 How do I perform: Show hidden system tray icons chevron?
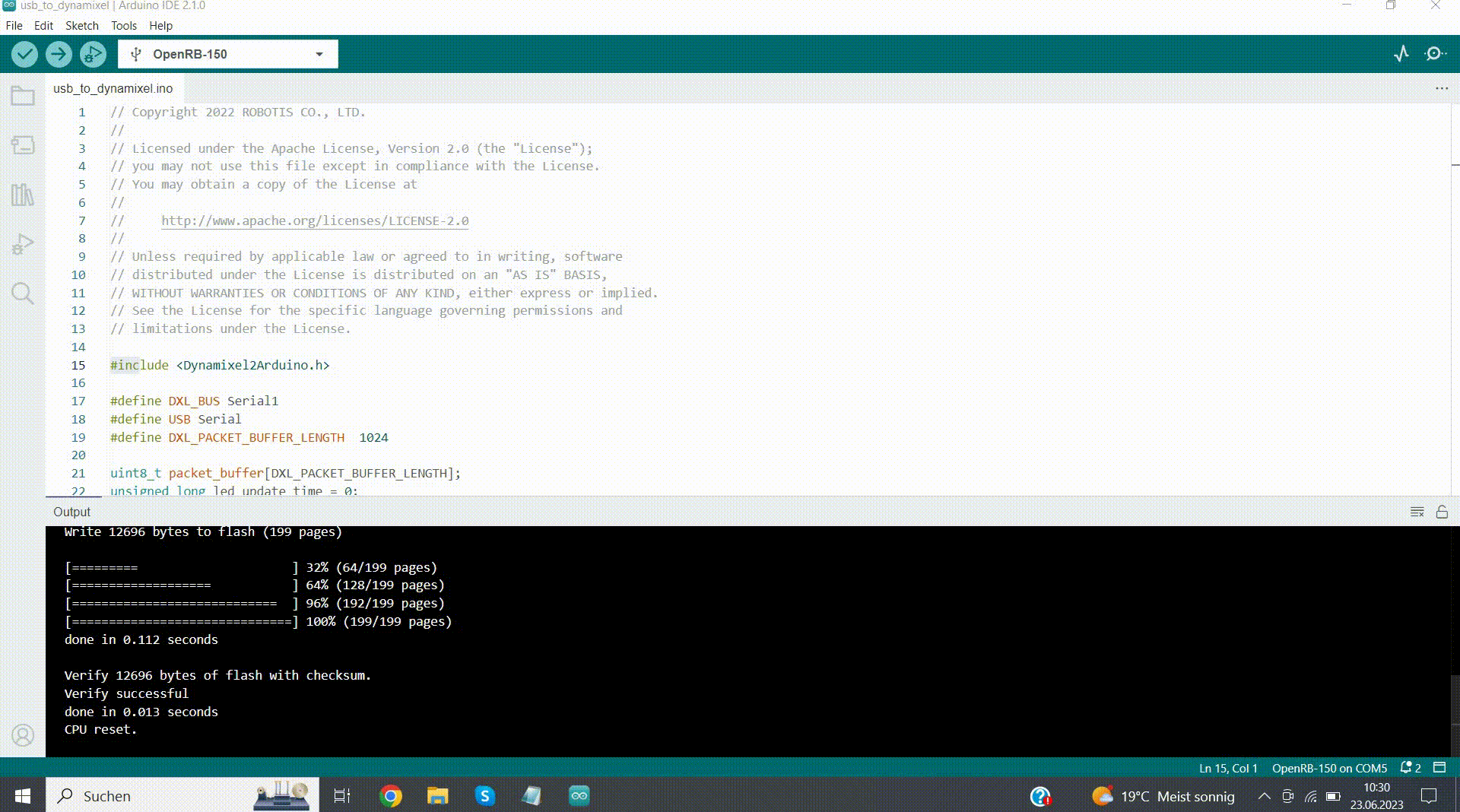[1264, 796]
